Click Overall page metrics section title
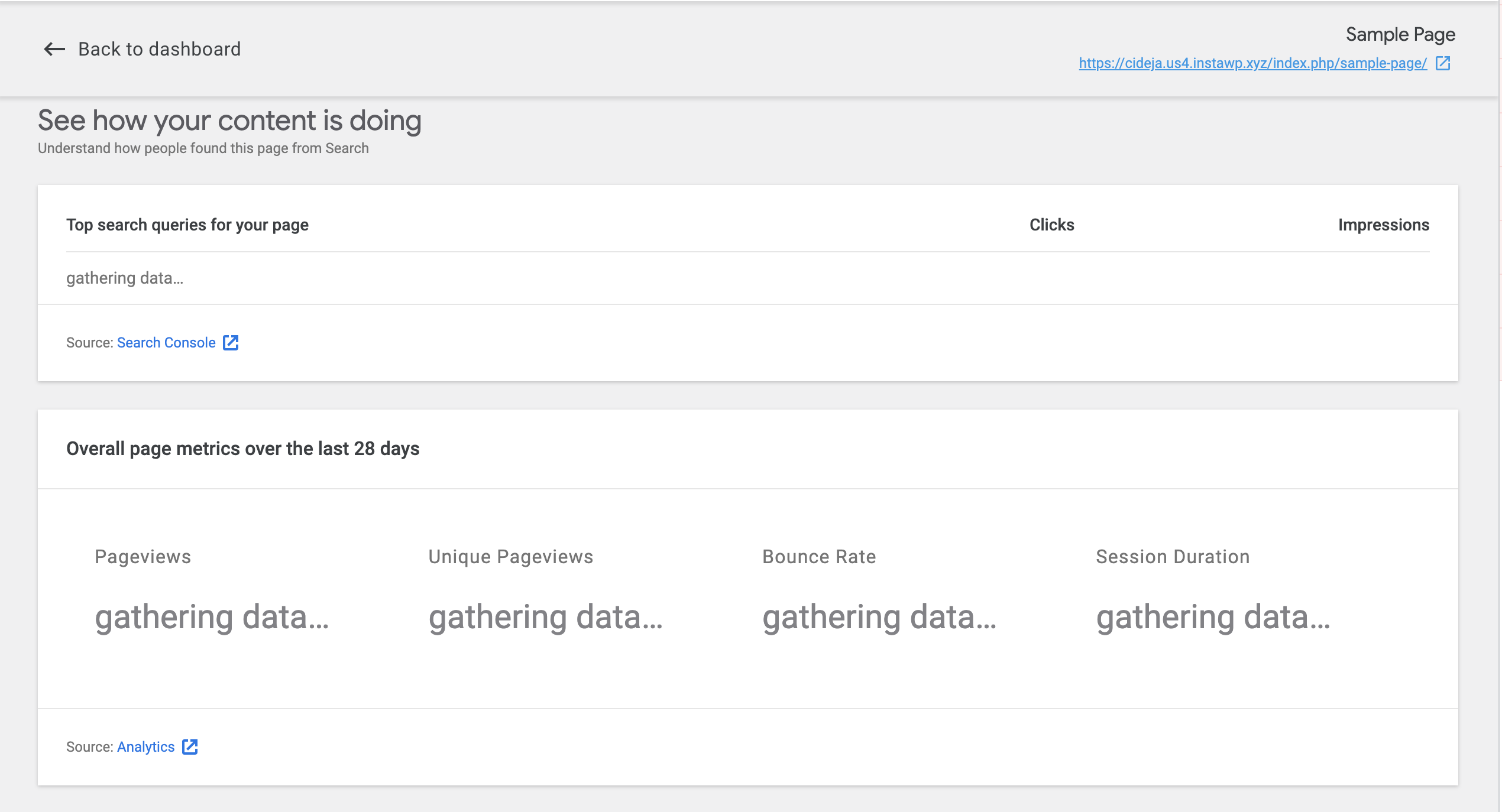 click(x=242, y=449)
